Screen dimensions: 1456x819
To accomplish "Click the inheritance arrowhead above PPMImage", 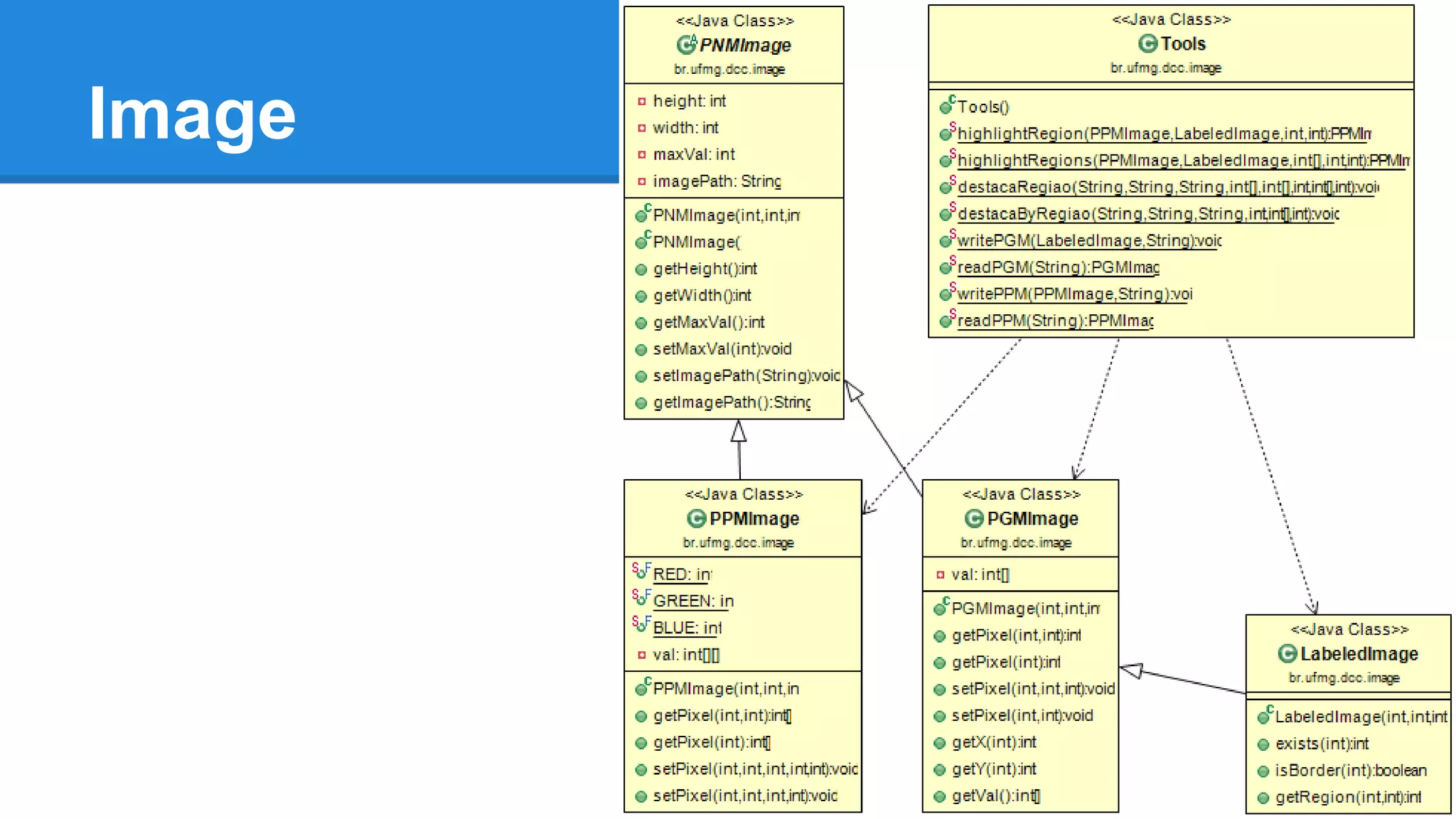I will pyautogui.click(x=739, y=431).
